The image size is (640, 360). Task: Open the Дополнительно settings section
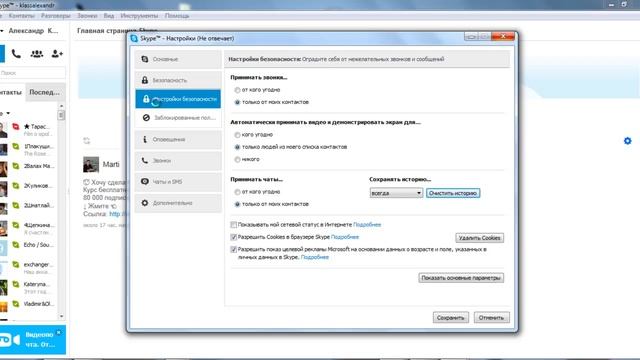tap(178, 203)
